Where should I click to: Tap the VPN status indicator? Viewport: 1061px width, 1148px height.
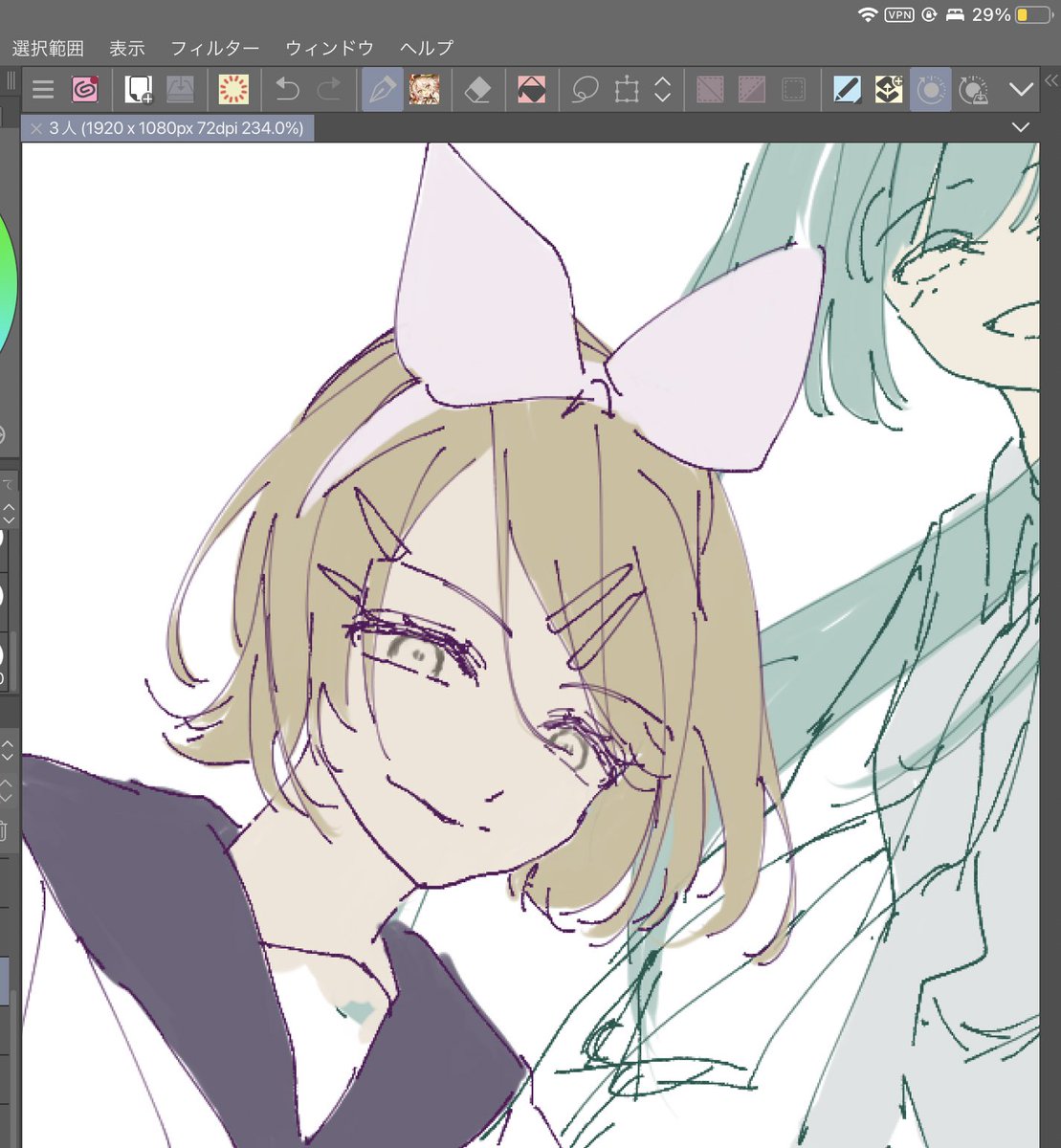[x=899, y=15]
